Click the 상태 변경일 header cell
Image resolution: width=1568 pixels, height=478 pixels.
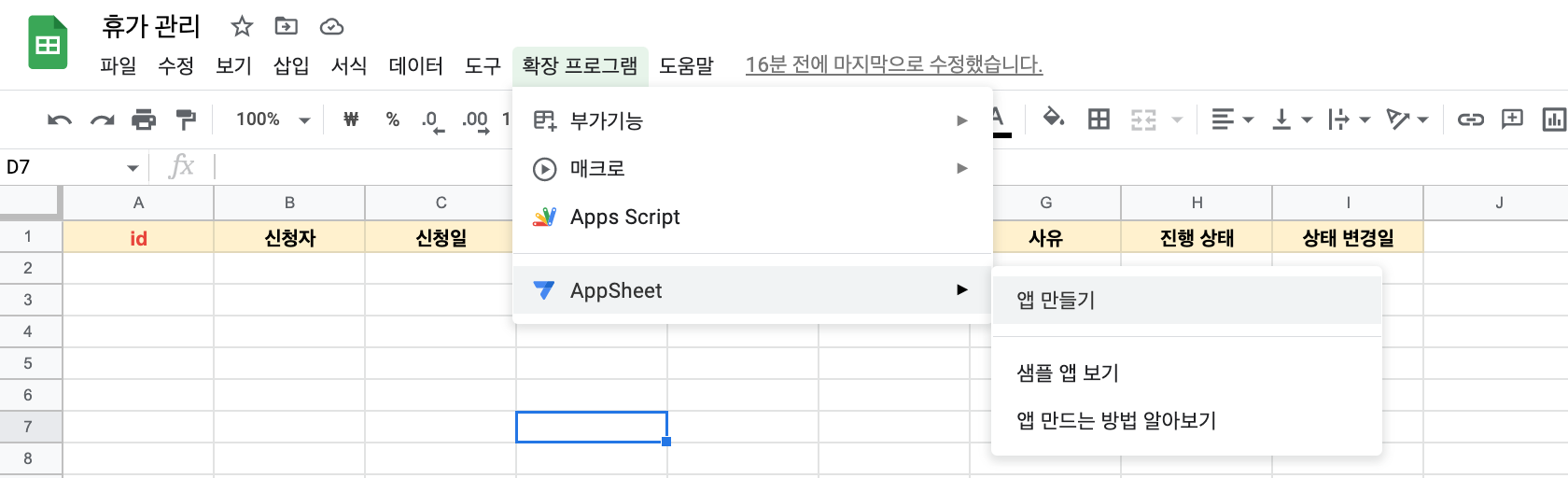1349,238
